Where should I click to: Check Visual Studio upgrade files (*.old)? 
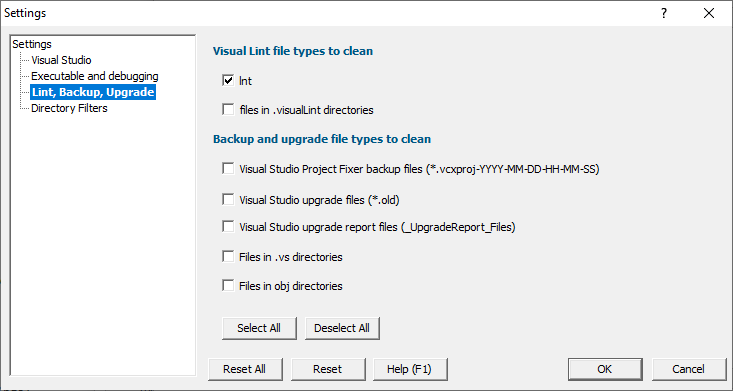click(x=228, y=200)
